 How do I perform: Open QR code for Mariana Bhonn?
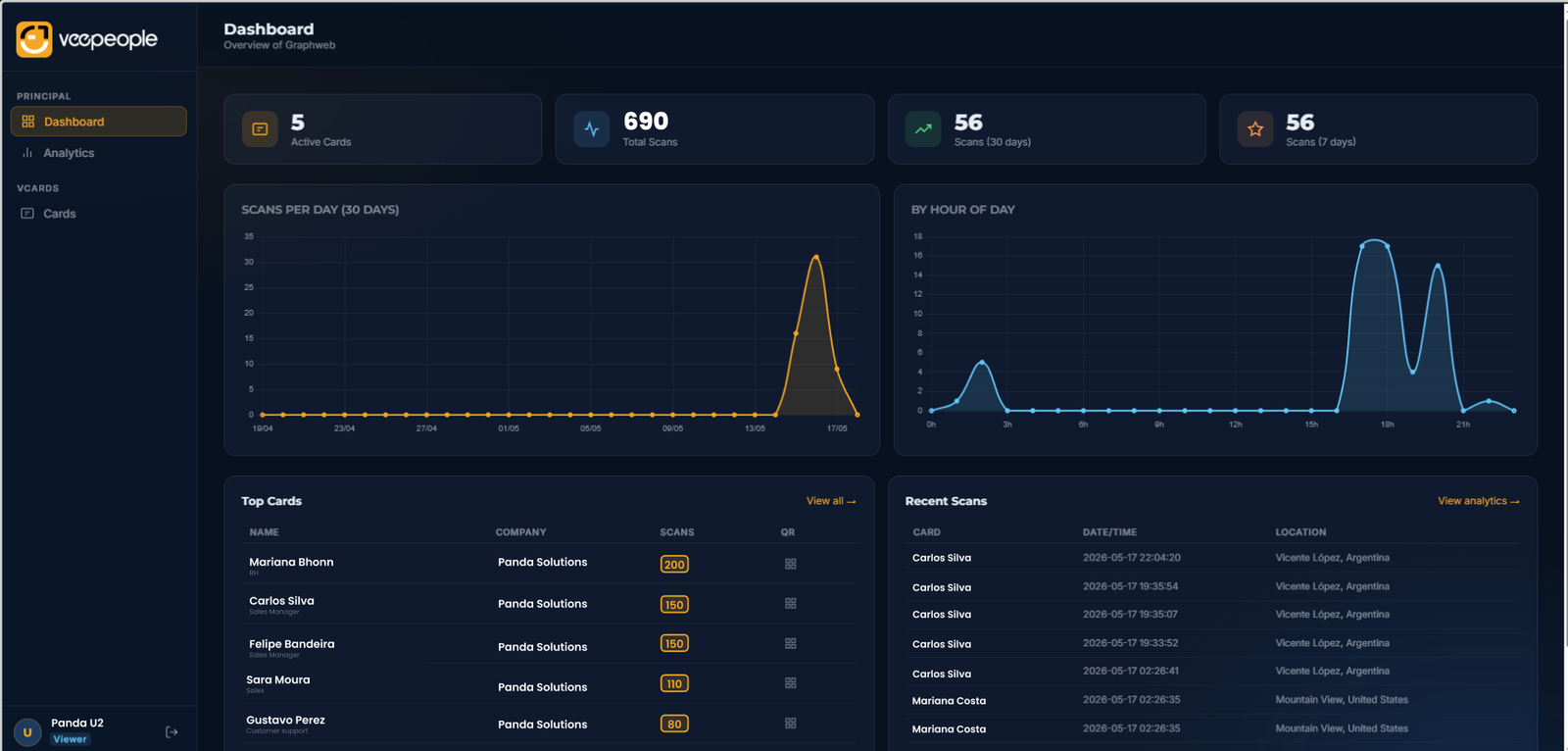[791, 564]
